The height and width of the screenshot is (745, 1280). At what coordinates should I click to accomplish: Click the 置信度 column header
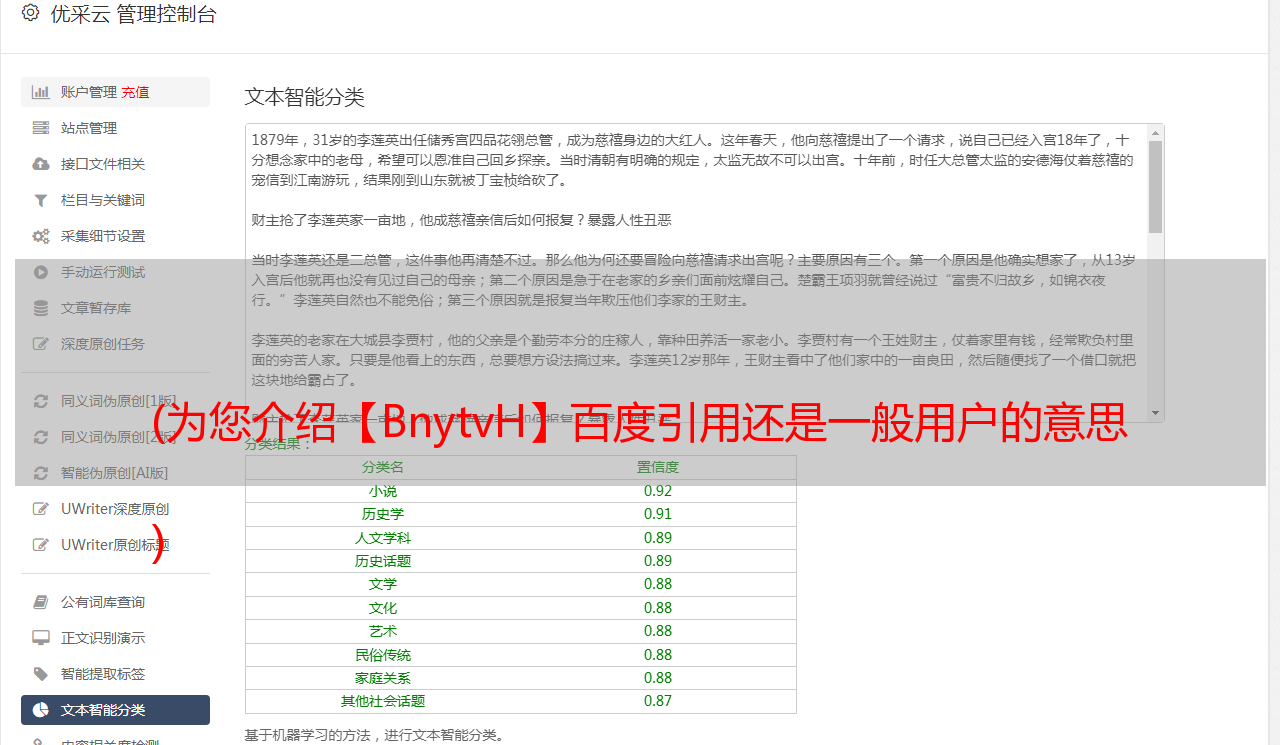click(658, 467)
